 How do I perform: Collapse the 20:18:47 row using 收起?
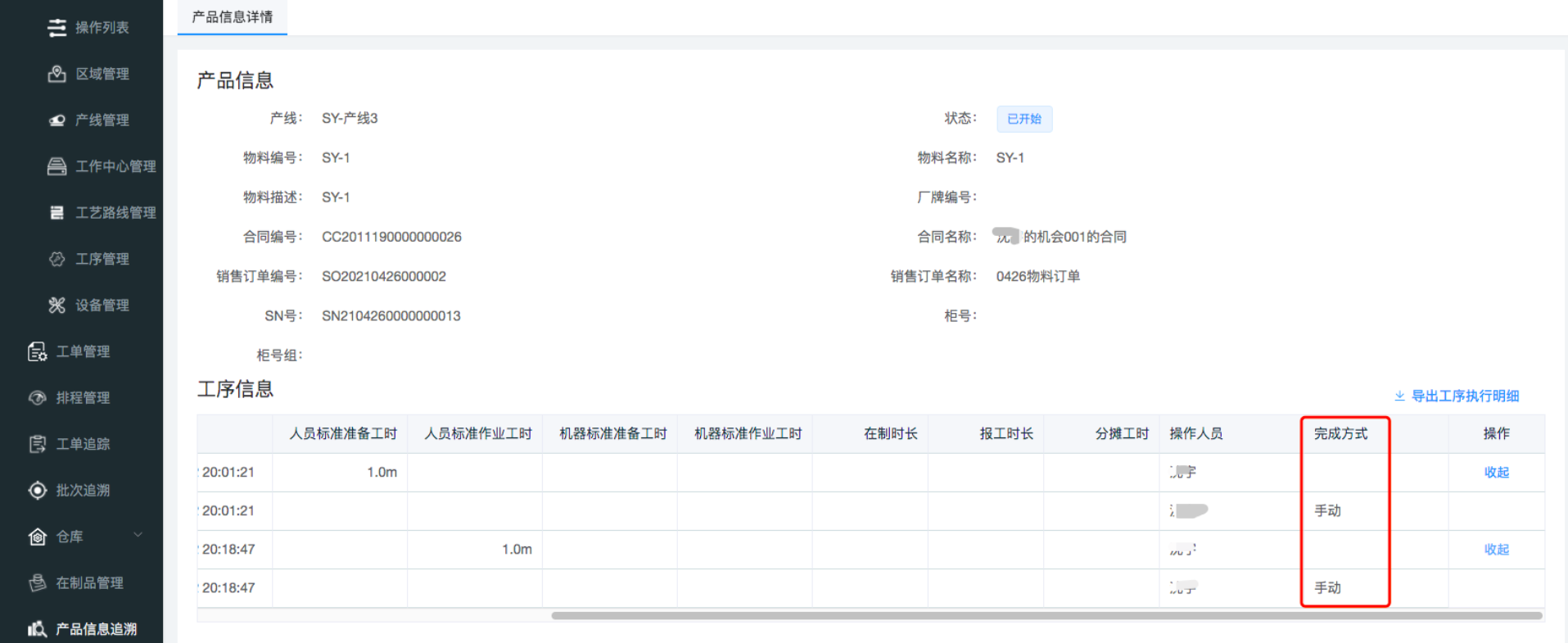point(1496,550)
